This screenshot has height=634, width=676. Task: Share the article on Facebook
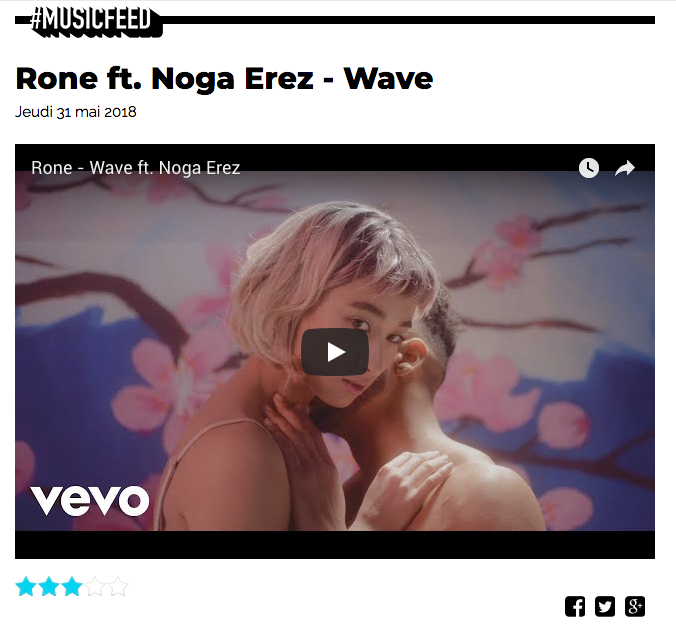(575, 606)
